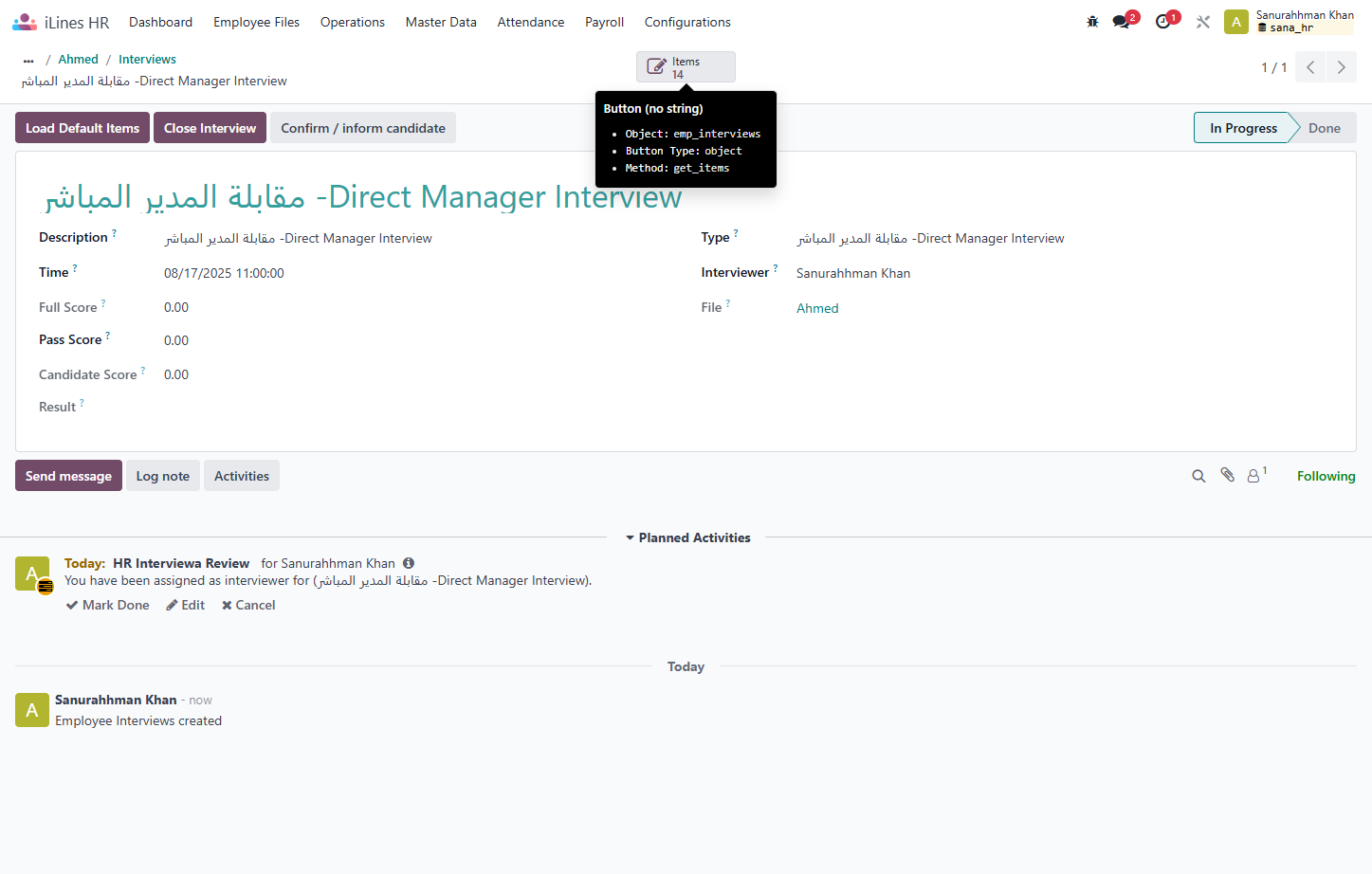The height and width of the screenshot is (874, 1372).
Task: Open the Dashboard menu
Action: pyautogui.click(x=160, y=22)
